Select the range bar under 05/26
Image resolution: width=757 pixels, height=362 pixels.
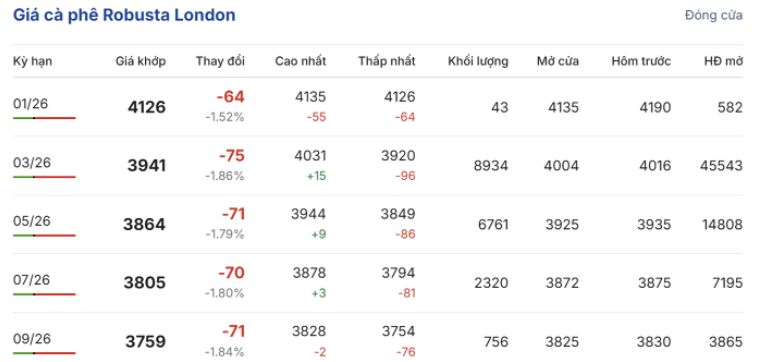point(44,236)
